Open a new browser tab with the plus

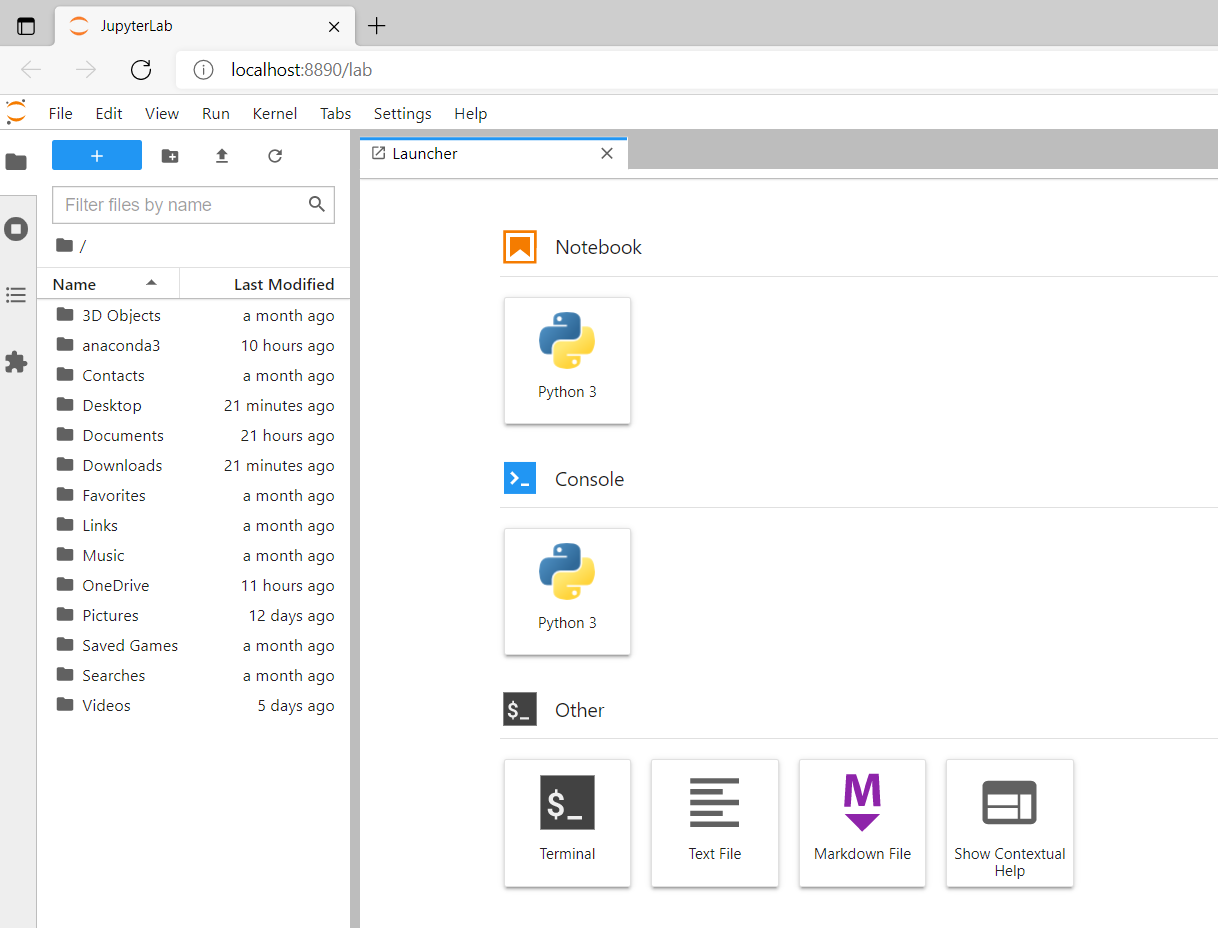tap(376, 27)
